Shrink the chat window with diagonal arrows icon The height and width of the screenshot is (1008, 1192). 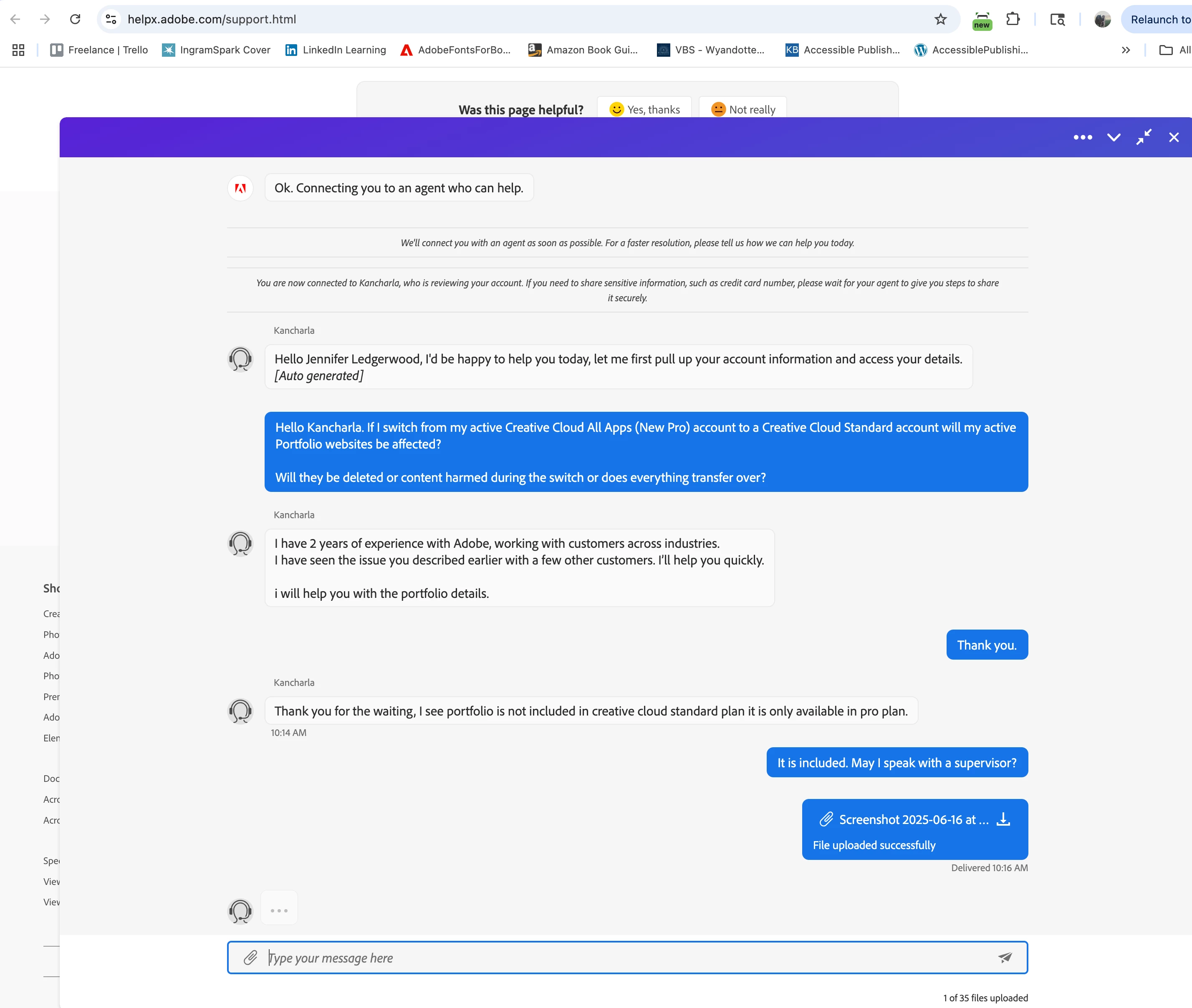click(x=1144, y=137)
